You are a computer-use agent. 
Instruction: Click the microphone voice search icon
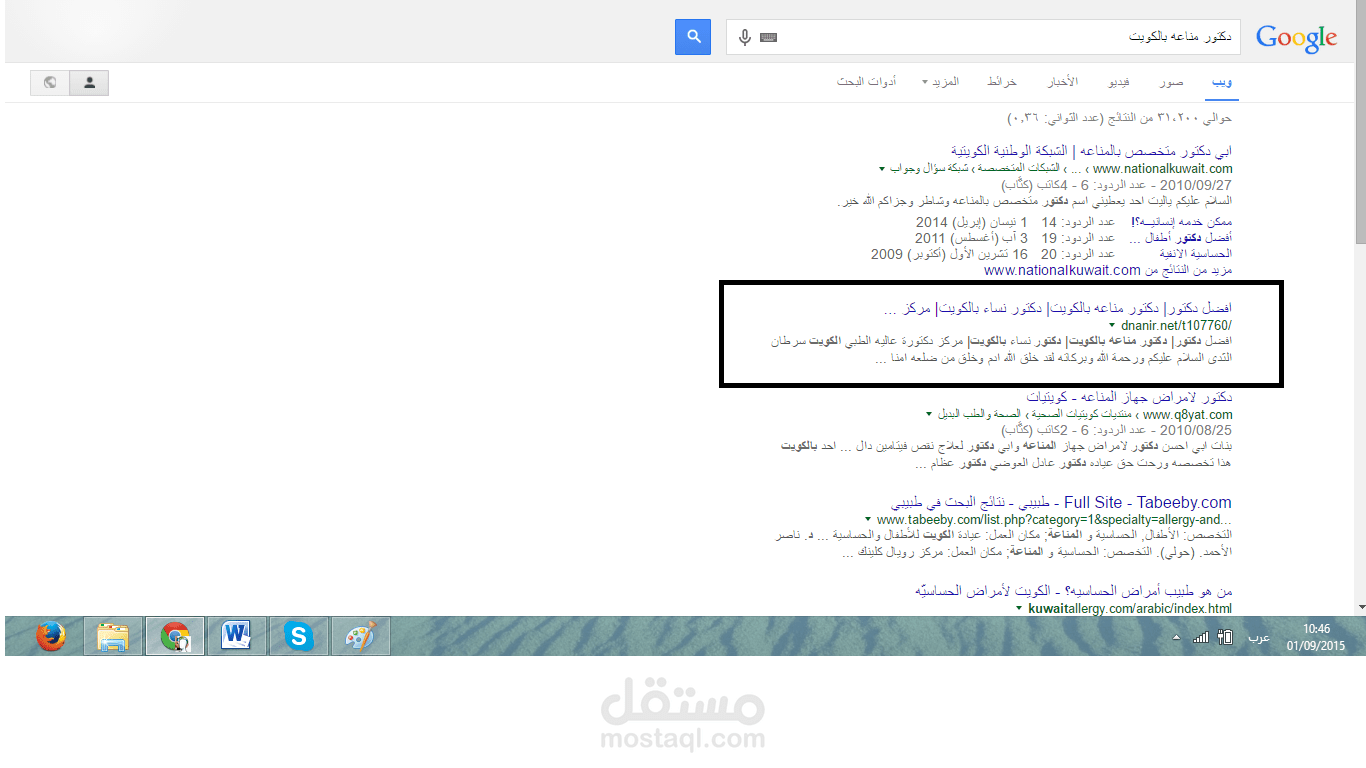click(x=745, y=37)
